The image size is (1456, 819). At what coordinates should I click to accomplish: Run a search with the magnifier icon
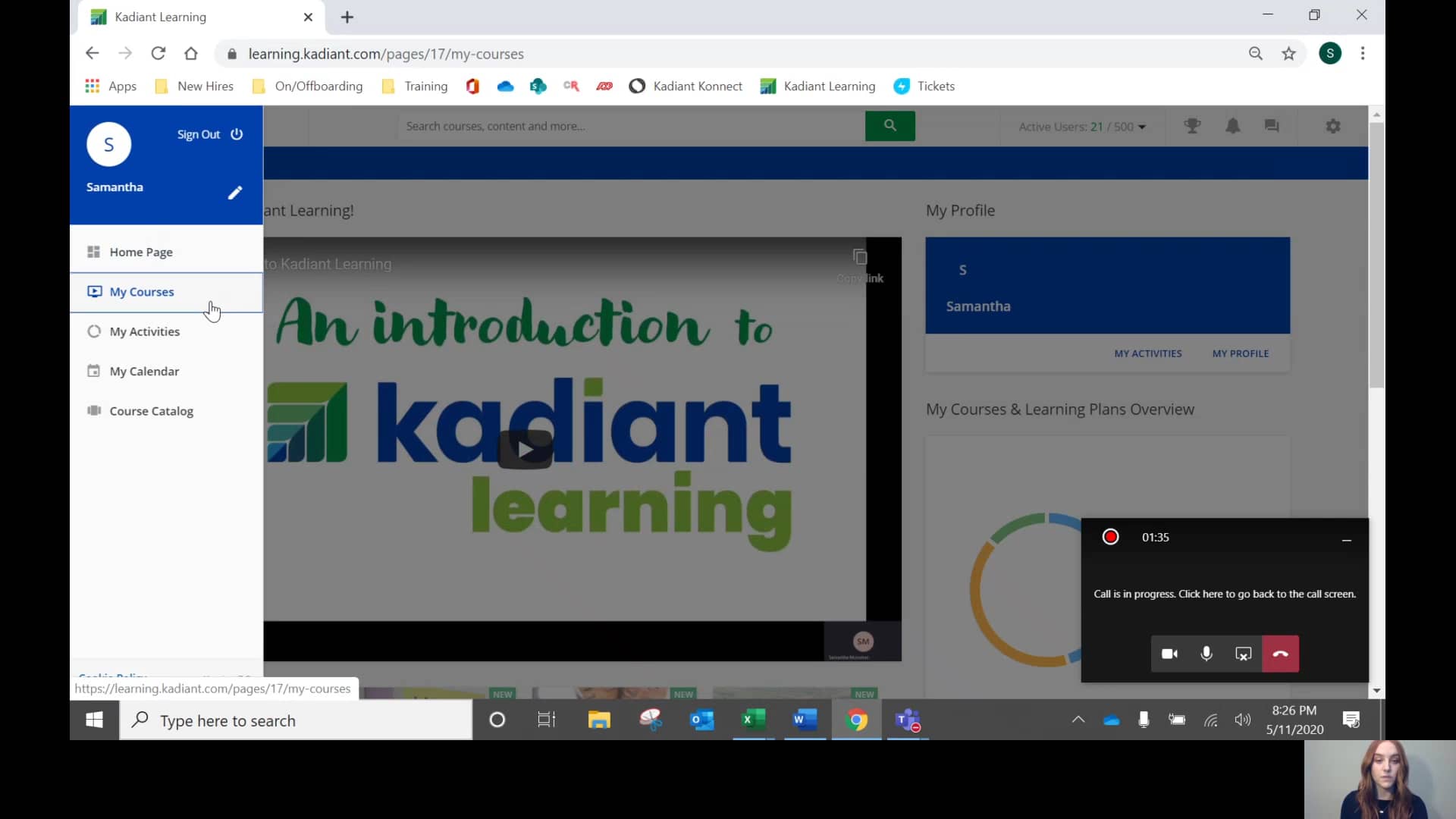tap(890, 126)
